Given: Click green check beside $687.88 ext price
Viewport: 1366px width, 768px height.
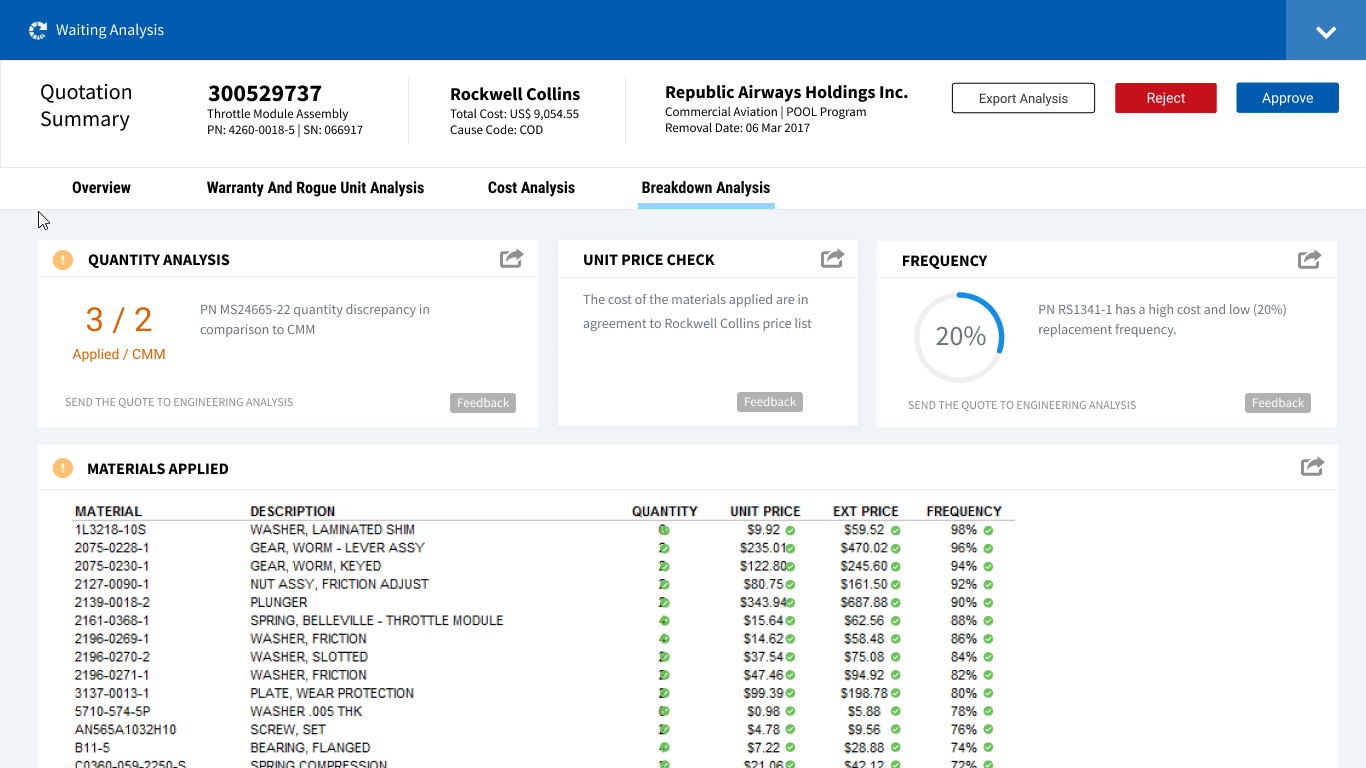Looking at the screenshot, I should pos(896,603).
